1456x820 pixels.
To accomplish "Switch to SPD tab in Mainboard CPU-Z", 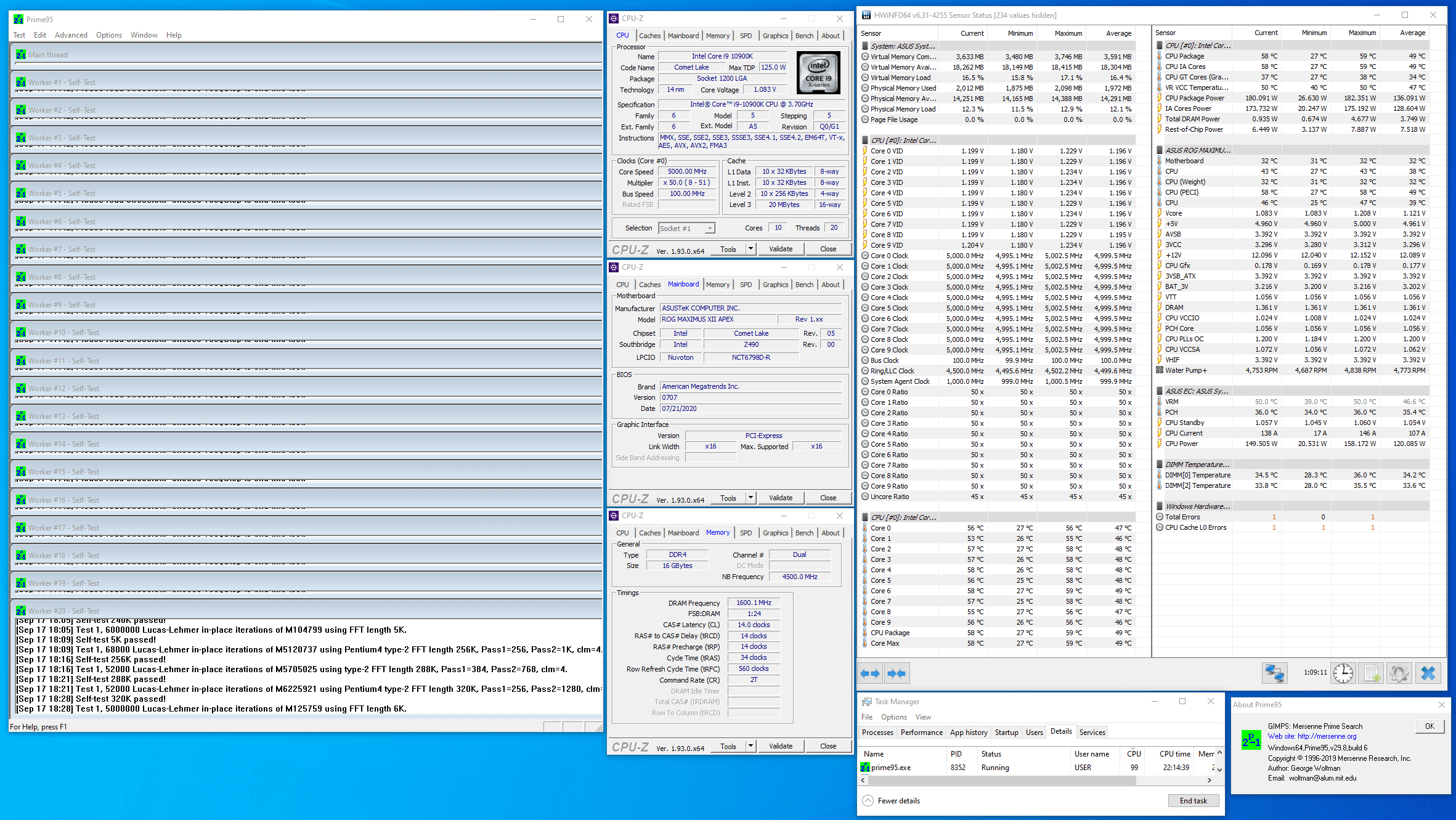I will coord(746,285).
